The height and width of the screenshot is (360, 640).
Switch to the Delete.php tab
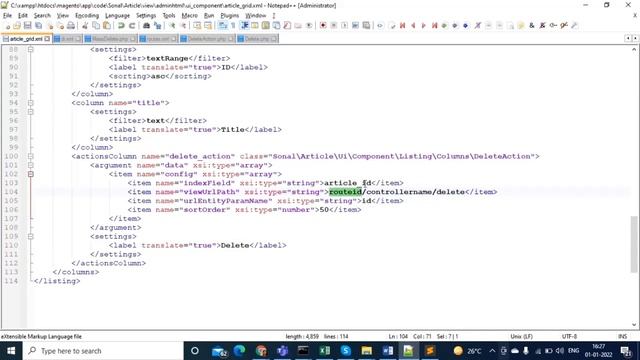point(257,39)
